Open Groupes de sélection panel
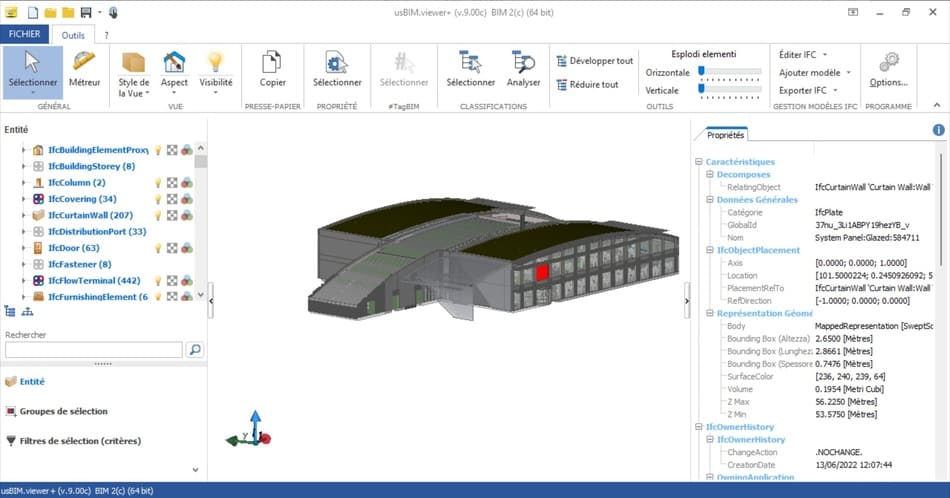This screenshot has width=950, height=498. (x=63, y=411)
